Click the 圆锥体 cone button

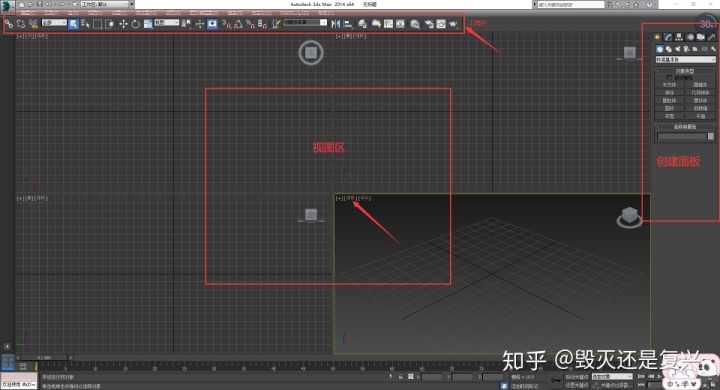coord(700,85)
